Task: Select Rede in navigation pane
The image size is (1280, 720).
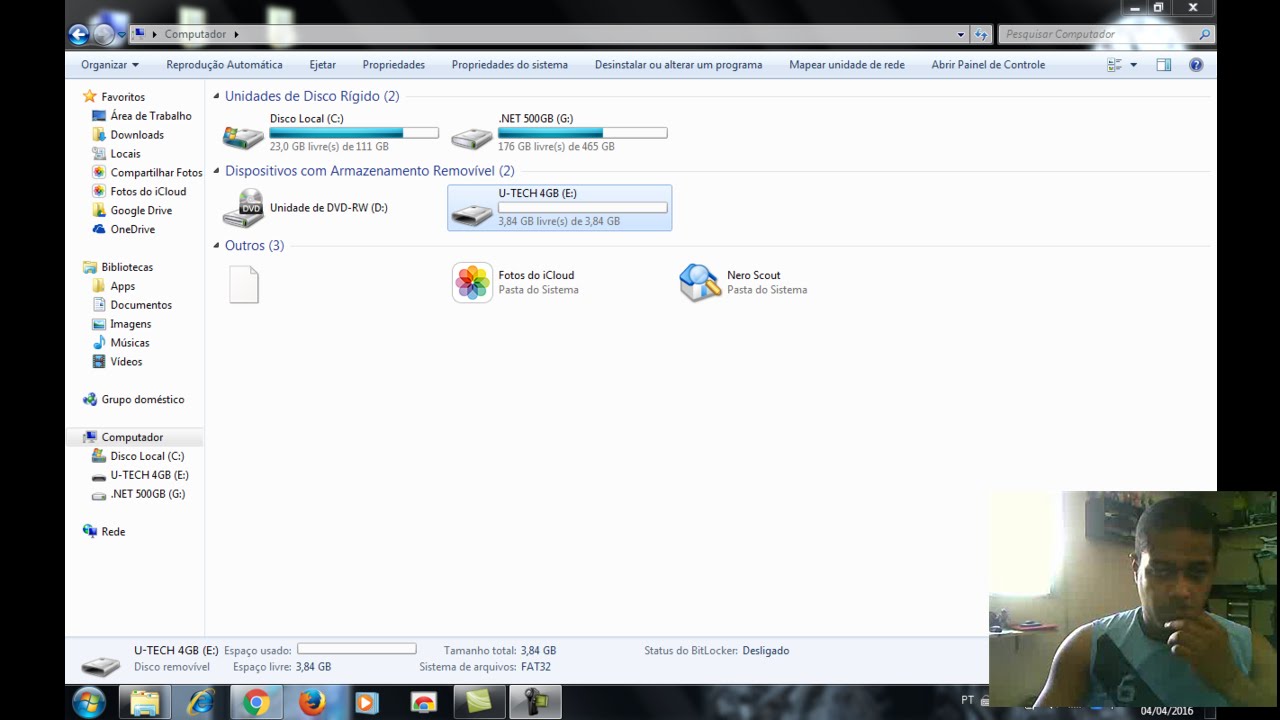Action: pyautogui.click(x=113, y=532)
